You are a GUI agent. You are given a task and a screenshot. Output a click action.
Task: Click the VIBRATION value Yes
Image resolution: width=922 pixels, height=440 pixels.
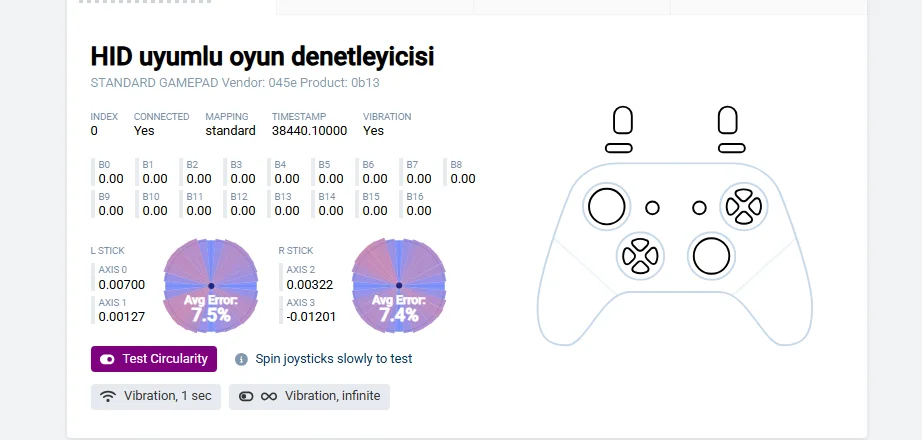point(373,131)
